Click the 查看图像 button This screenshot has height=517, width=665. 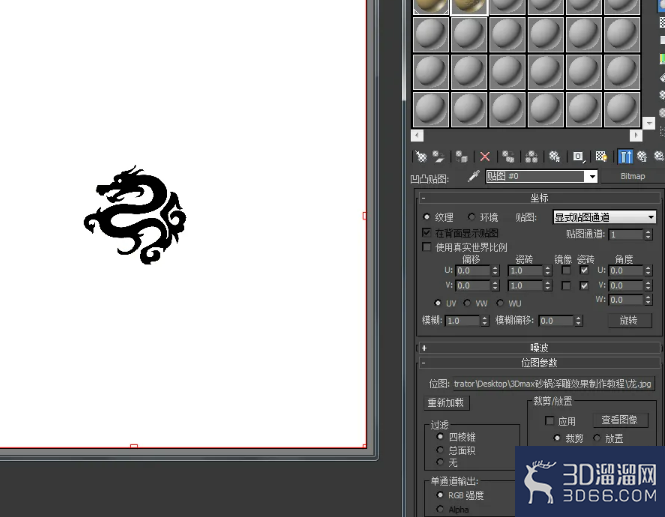click(620, 420)
